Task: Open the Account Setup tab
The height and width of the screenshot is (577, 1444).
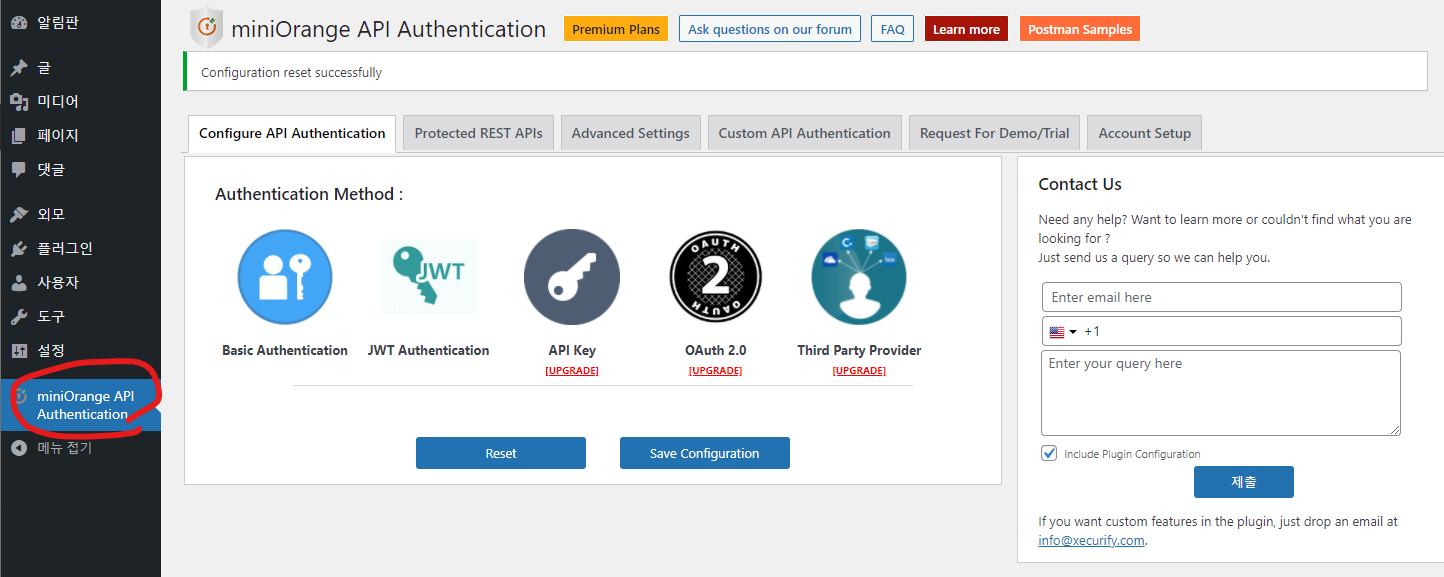Action: (x=1144, y=133)
